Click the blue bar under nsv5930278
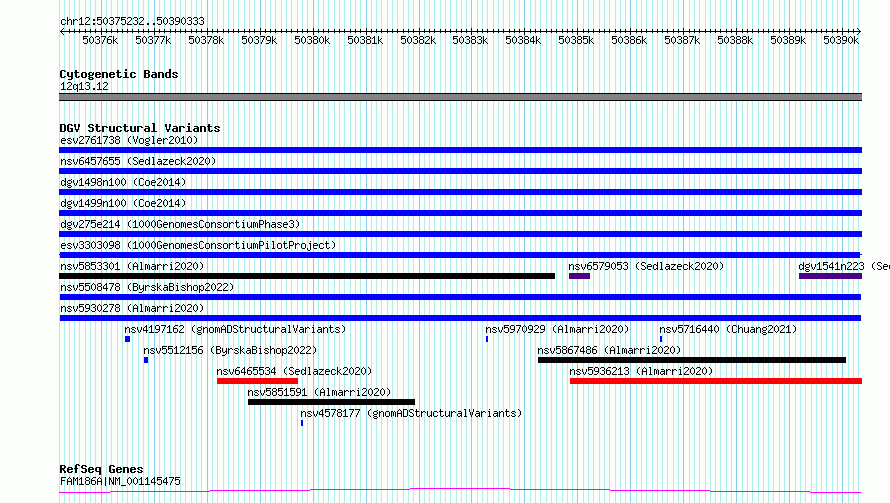The width and height of the screenshot is (890, 503). [460, 318]
